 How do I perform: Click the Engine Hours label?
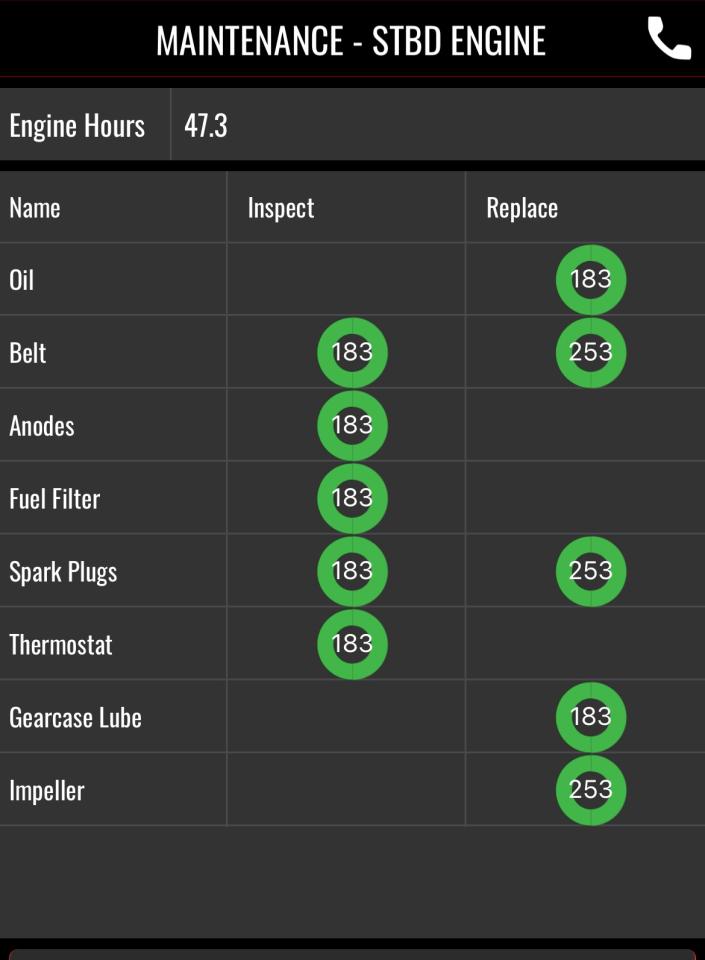point(77,126)
